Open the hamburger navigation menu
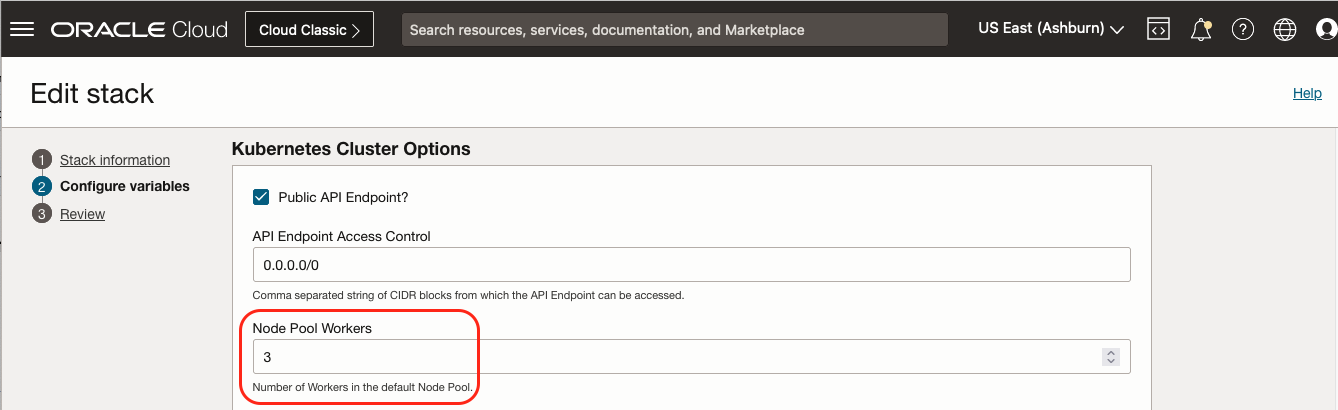1338x410 pixels. click(x=22, y=29)
